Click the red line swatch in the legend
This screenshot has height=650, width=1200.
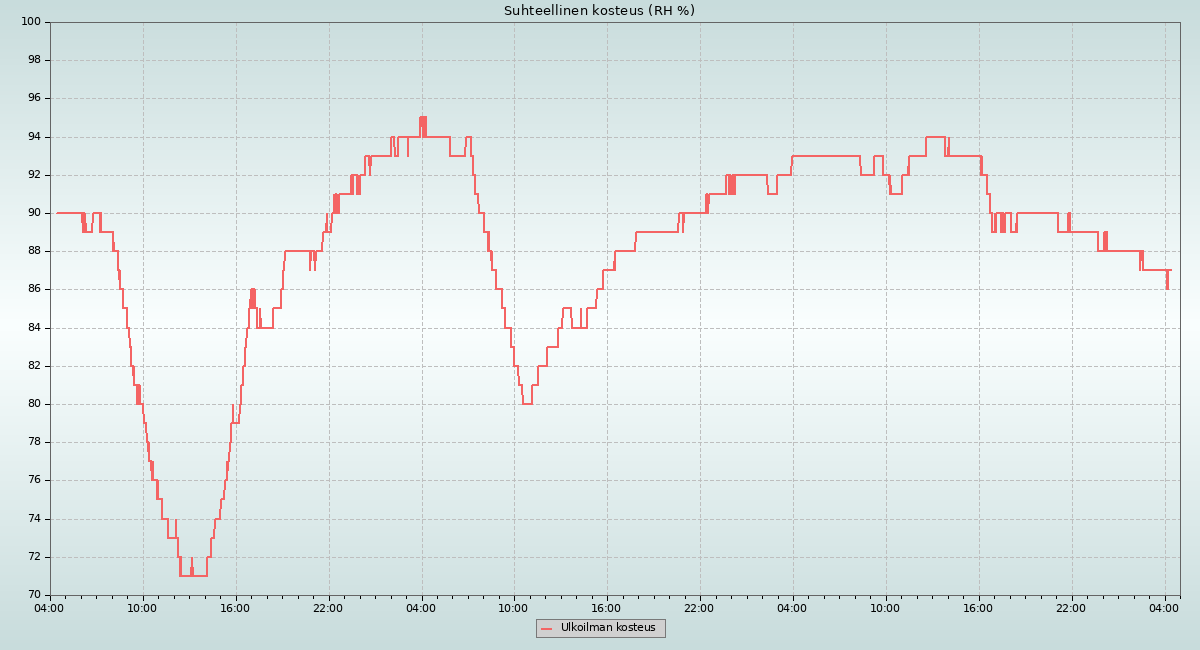point(546,629)
